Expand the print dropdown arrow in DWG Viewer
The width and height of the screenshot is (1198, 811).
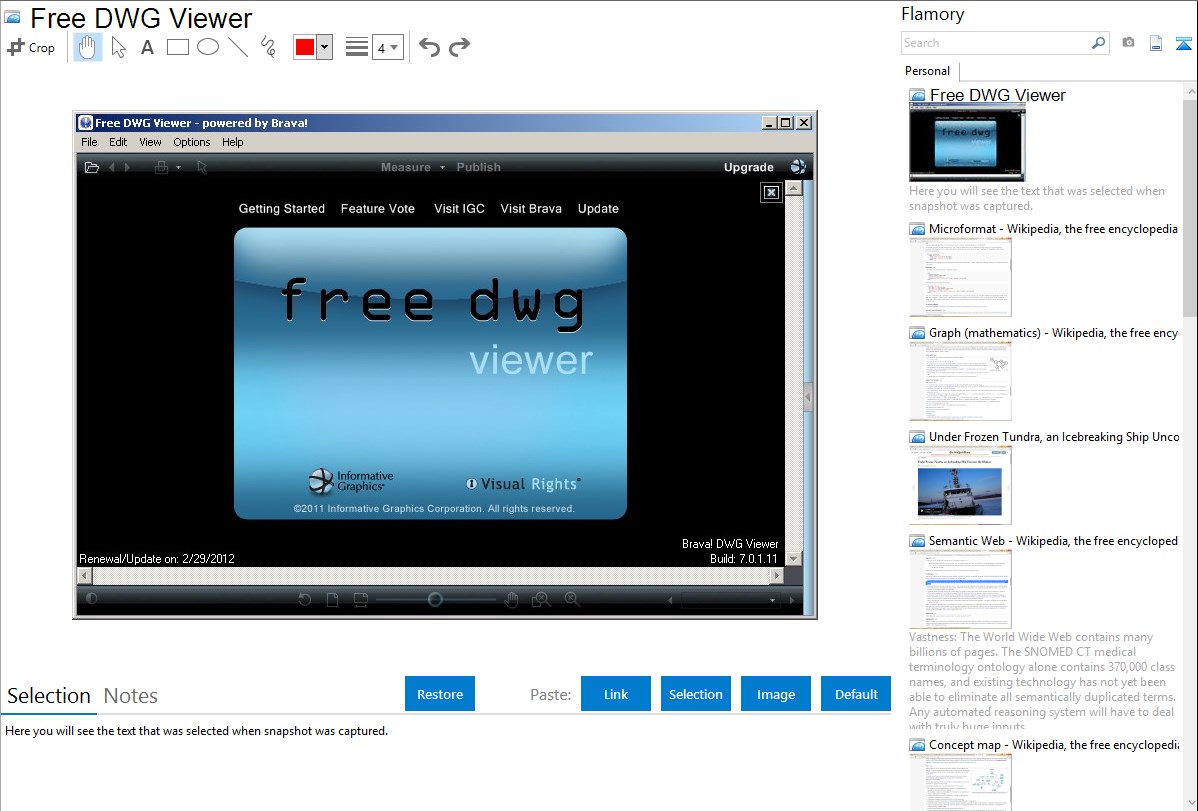point(178,167)
